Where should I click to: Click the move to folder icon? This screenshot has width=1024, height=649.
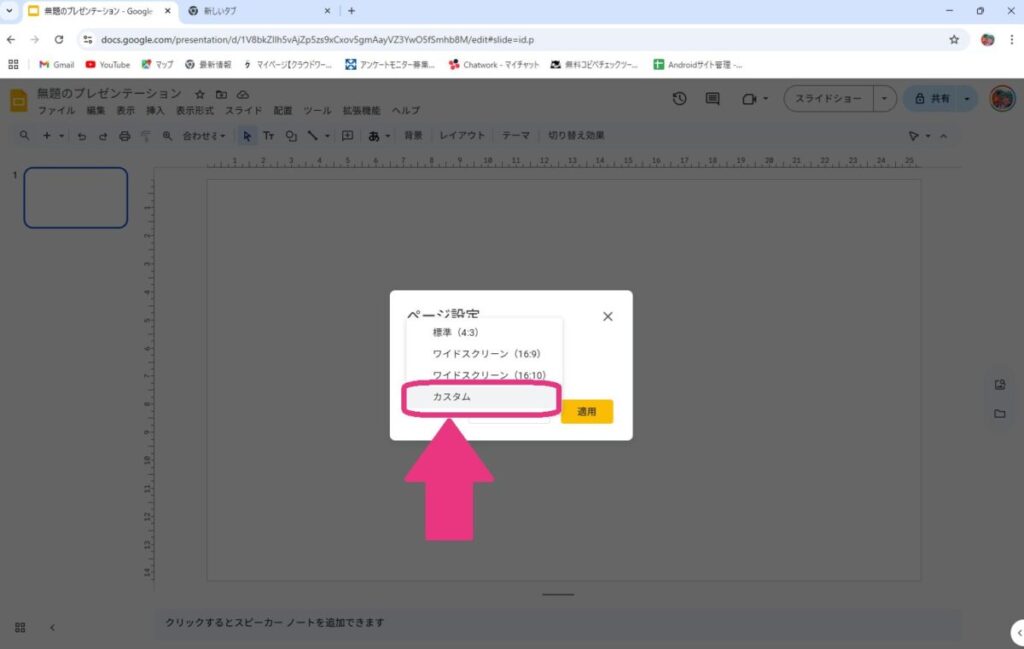tap(221, 95)
